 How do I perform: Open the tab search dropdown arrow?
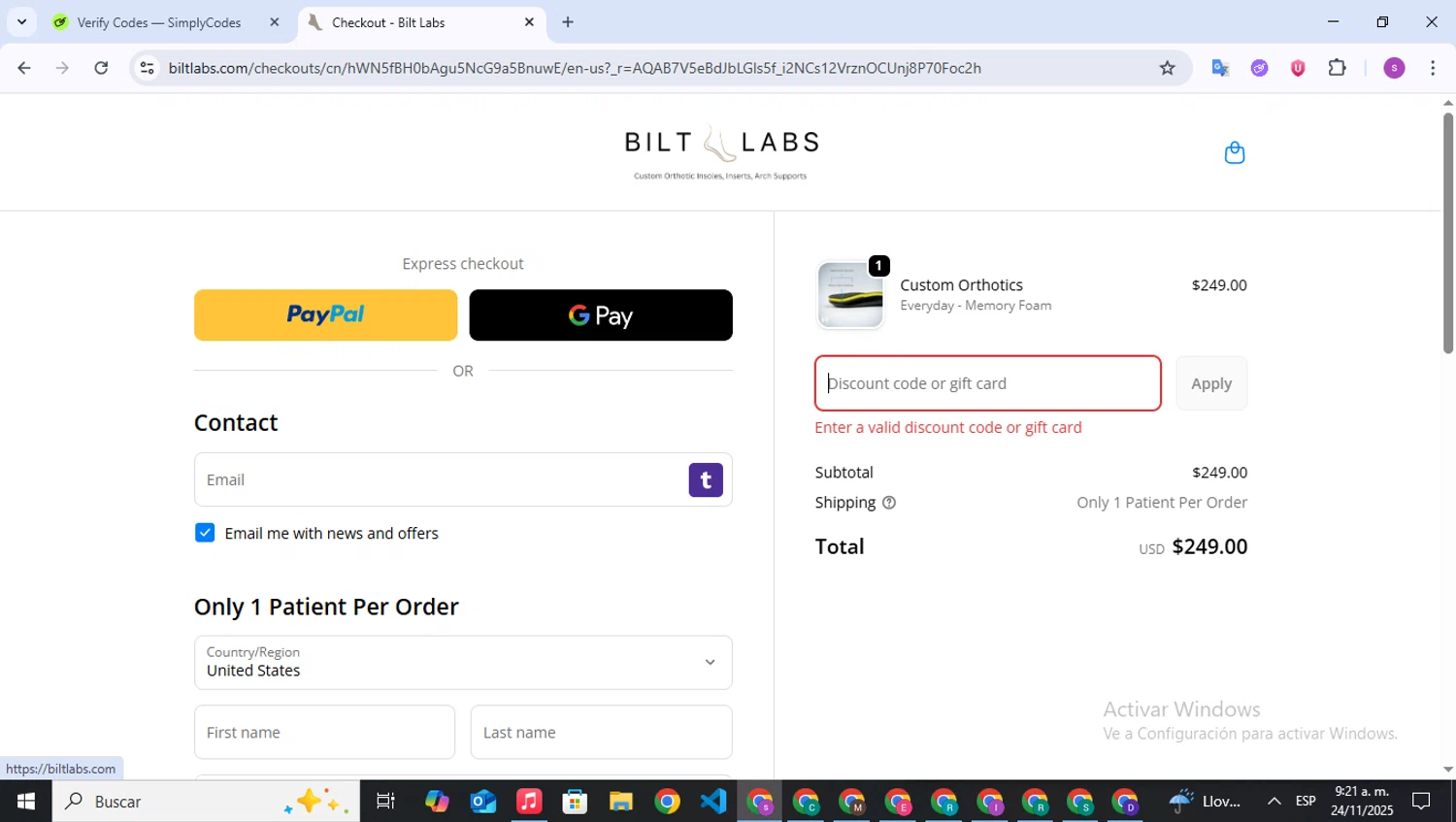click(21, 22)
